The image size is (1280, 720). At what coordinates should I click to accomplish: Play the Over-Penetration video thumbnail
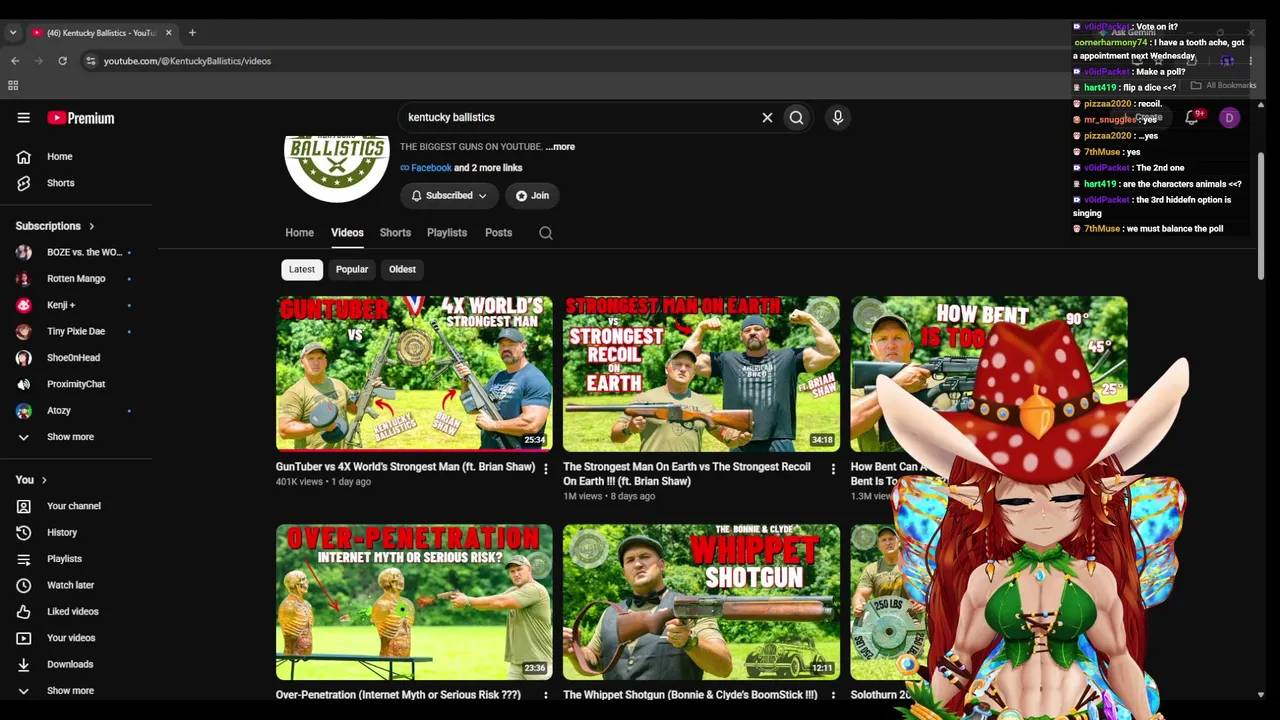pos(414,602)
